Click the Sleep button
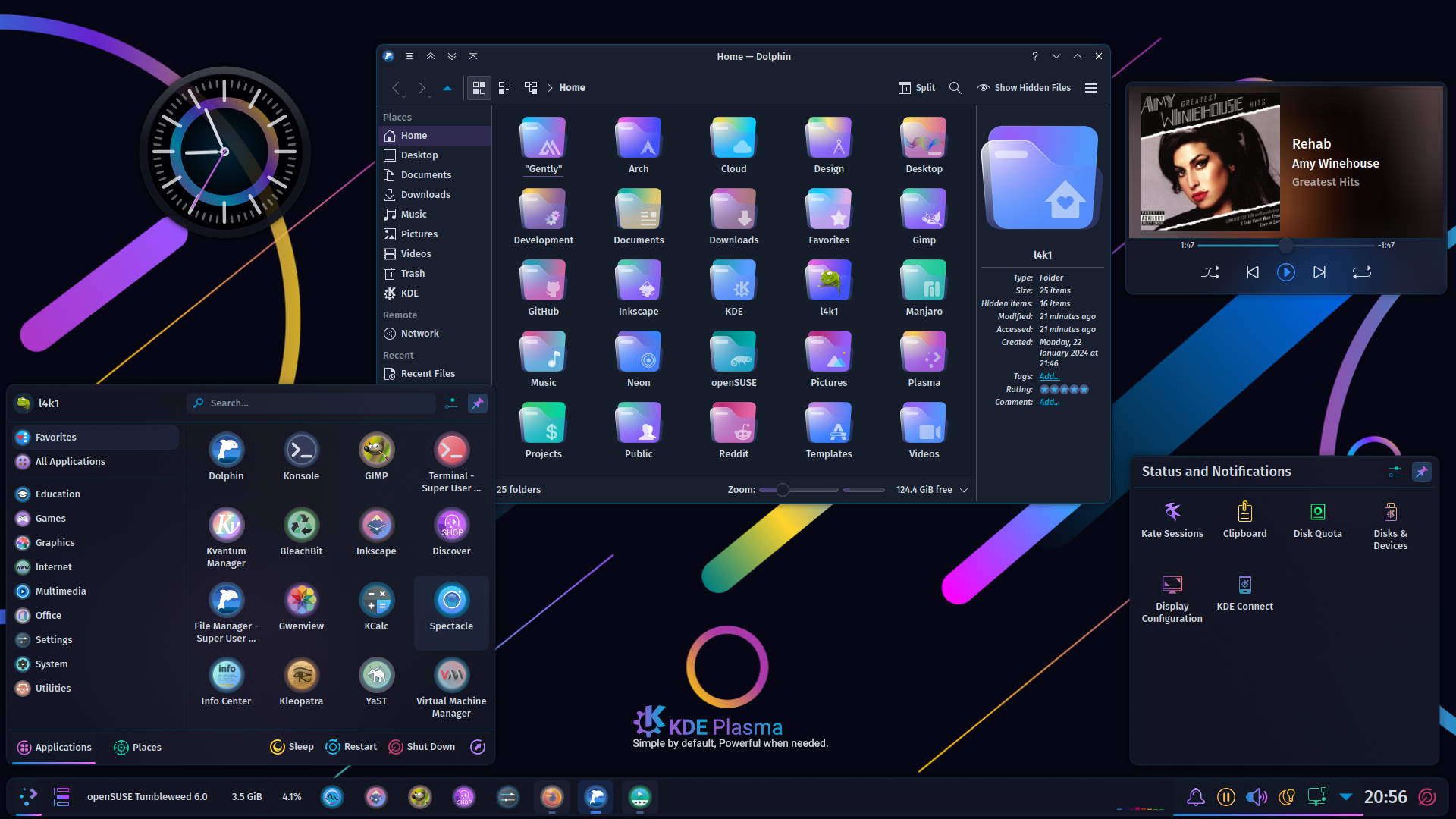This screenshot has width=1456, height=819. point(292,747)
